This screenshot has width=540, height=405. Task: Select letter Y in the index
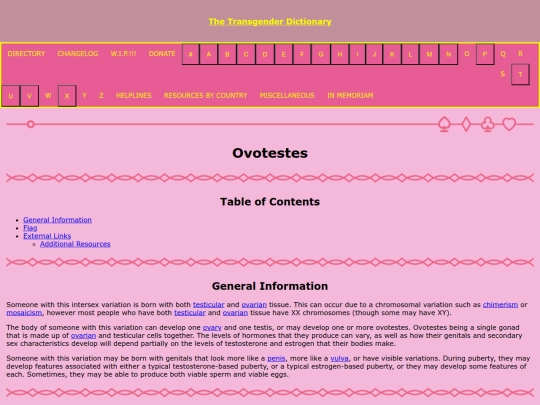click(x=84, y=95)
